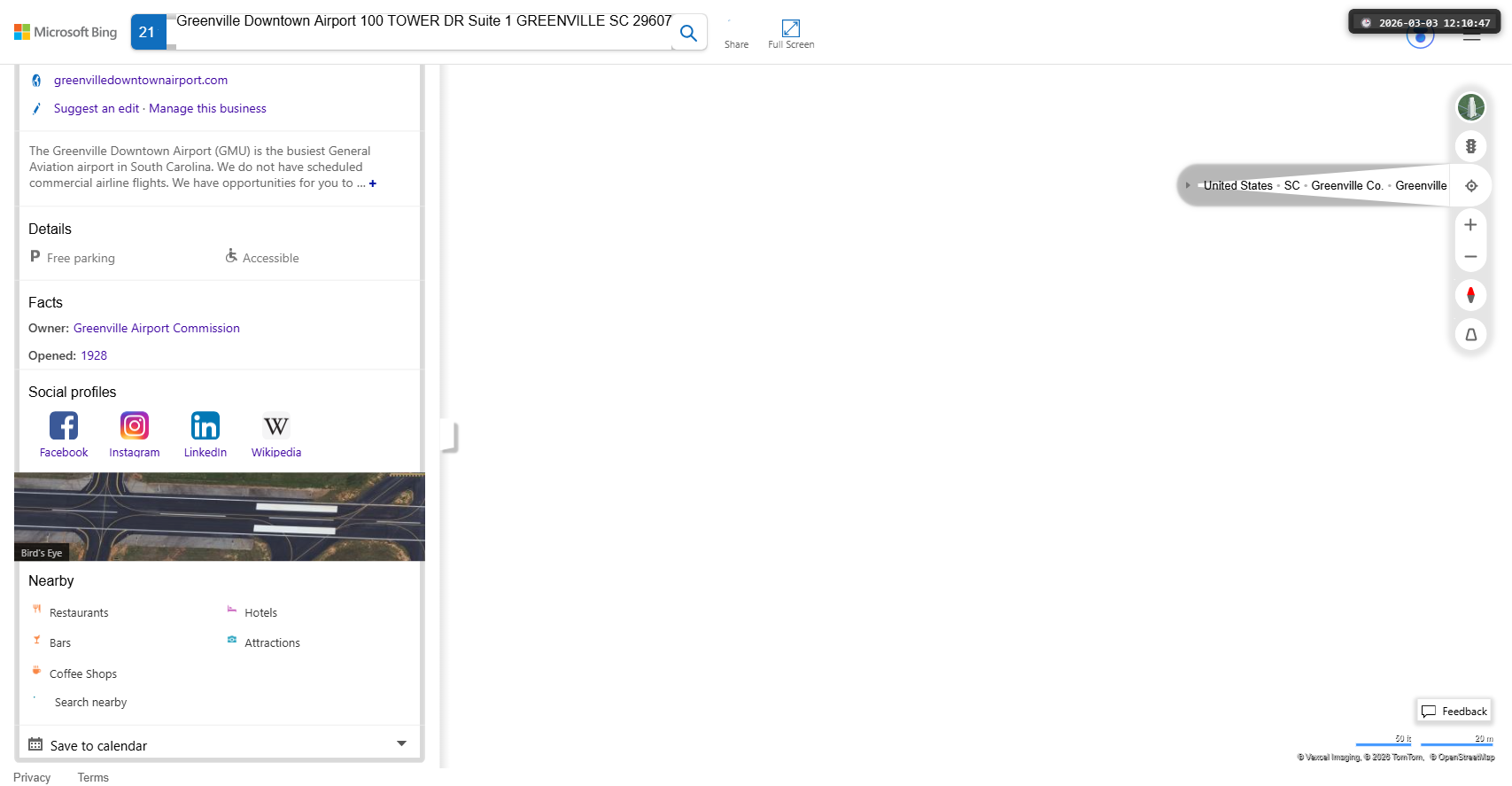Toggle the map tilt view
The image size is (1512, 786).
(x=1470, y=334)
